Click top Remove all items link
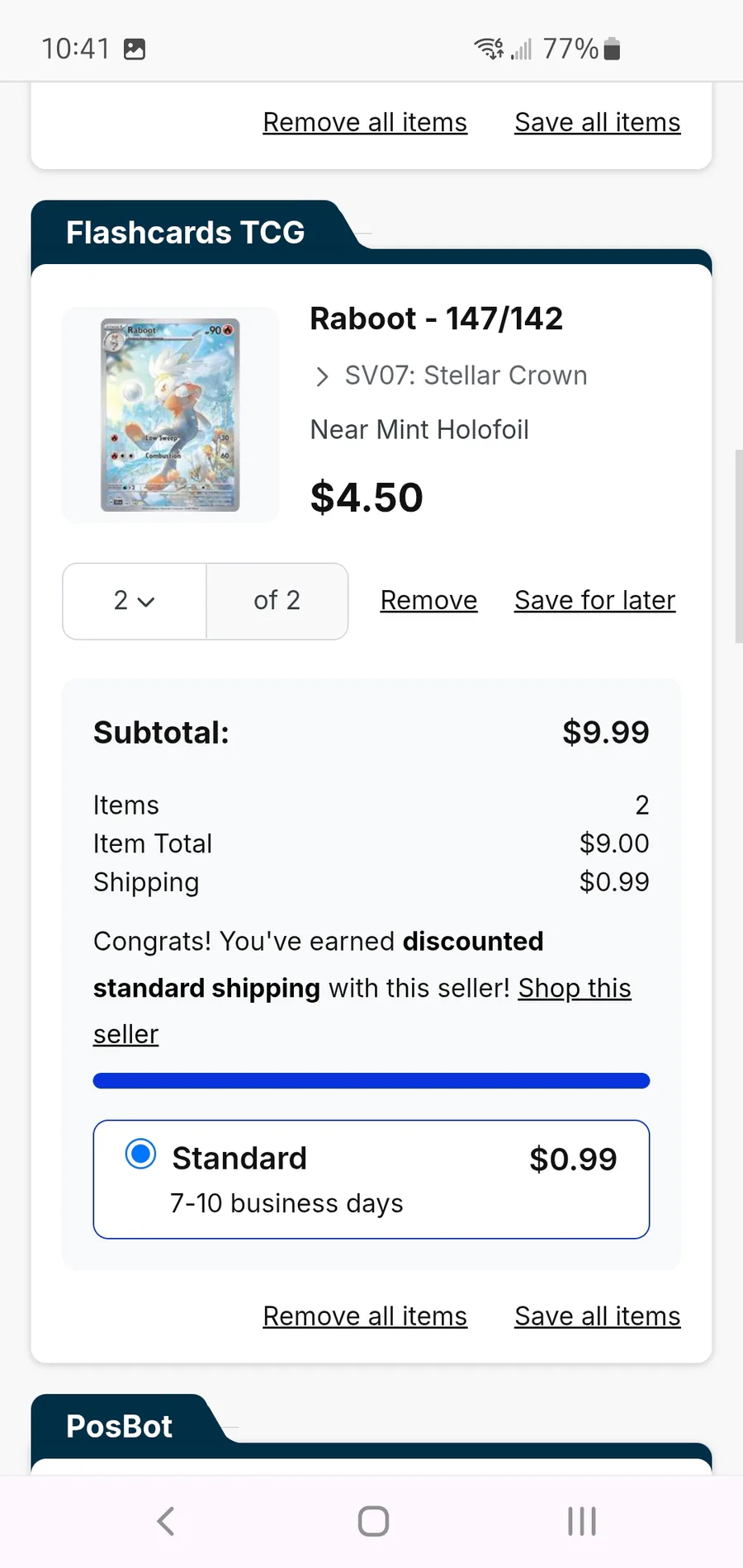743x1568 pixels. click(365, 123)
